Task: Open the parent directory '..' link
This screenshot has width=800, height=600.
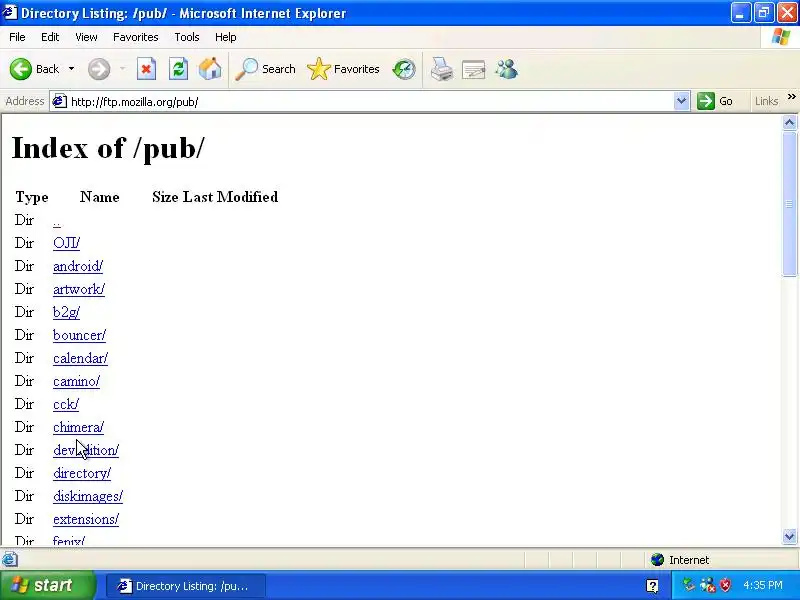Action: tap(57, 221)
